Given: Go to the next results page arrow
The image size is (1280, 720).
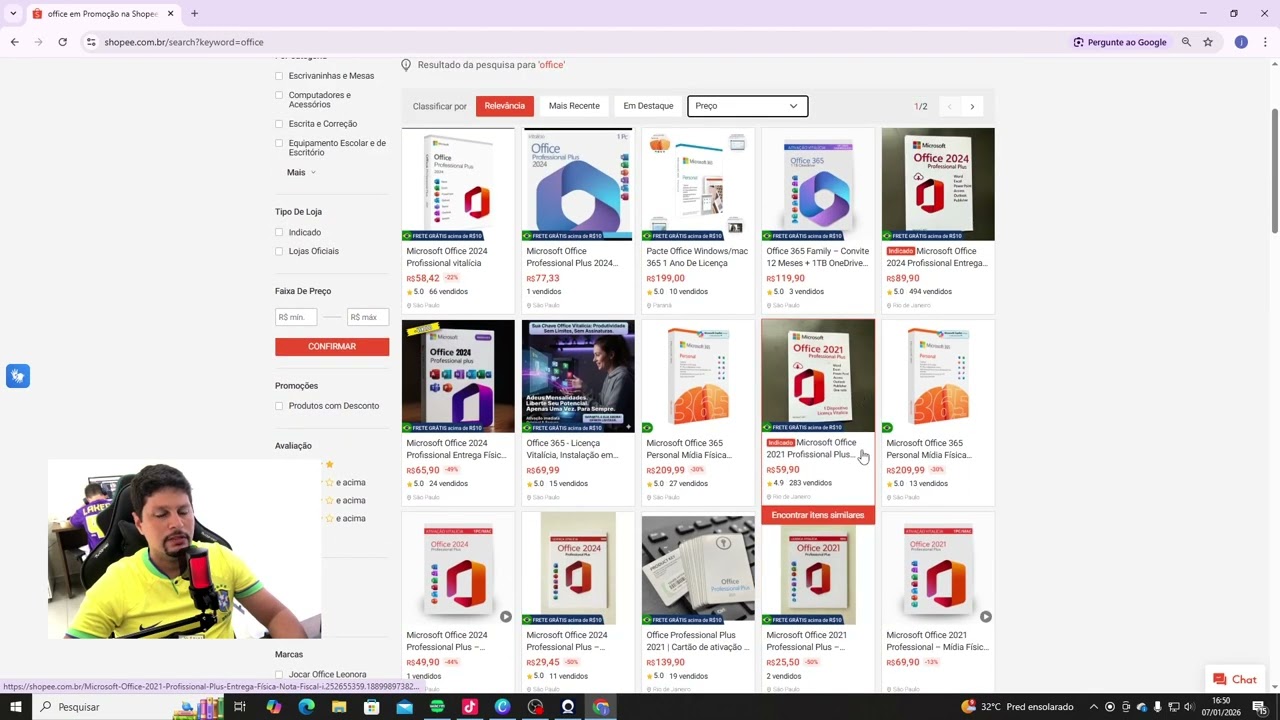Looking at the screenshot, I should pos(972,106).
